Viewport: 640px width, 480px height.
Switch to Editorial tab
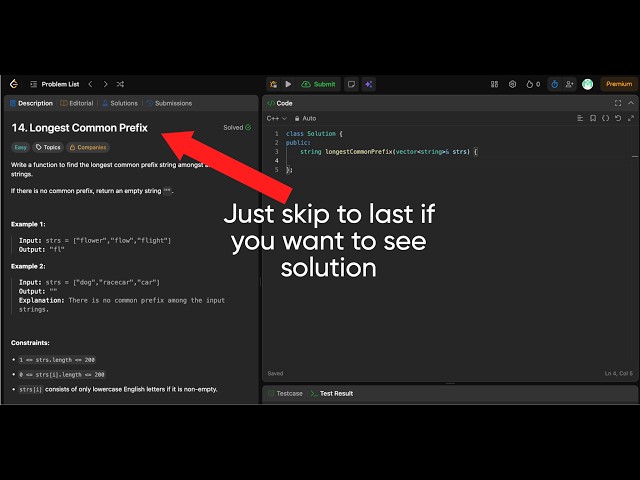(x=77, y=103)
